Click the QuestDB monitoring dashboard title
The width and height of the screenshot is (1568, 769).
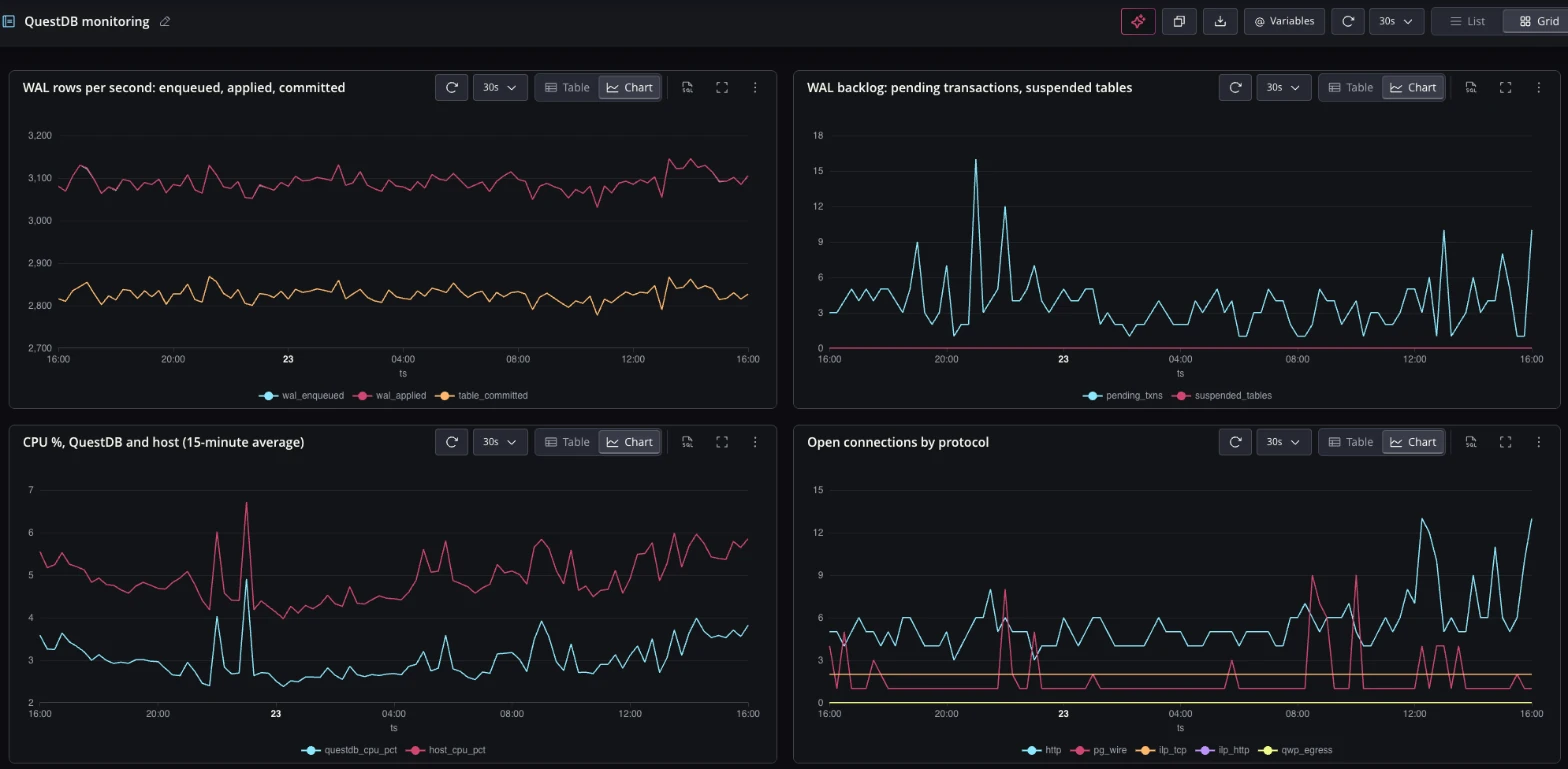click(x=87, y=21)
